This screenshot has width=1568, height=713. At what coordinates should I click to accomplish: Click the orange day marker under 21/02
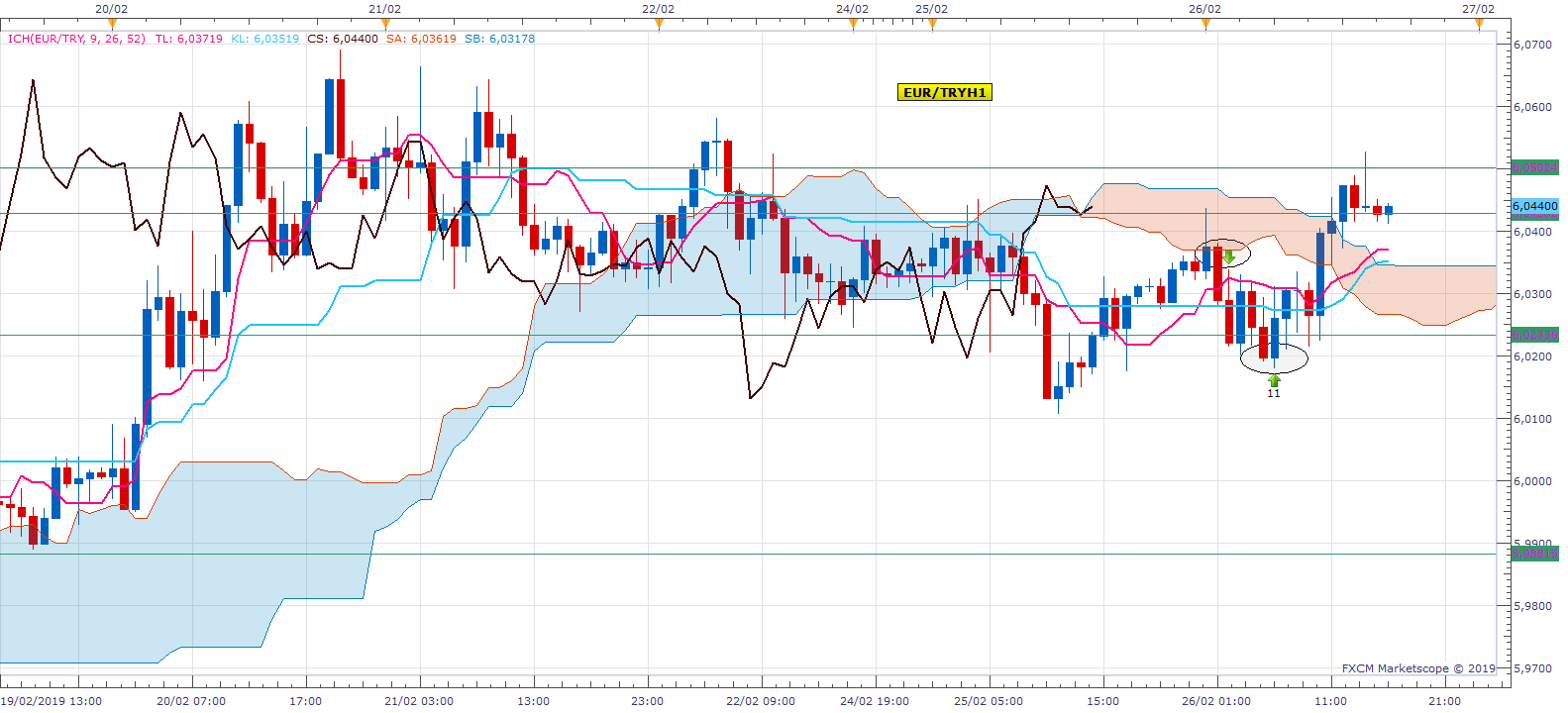coord(385,24)
